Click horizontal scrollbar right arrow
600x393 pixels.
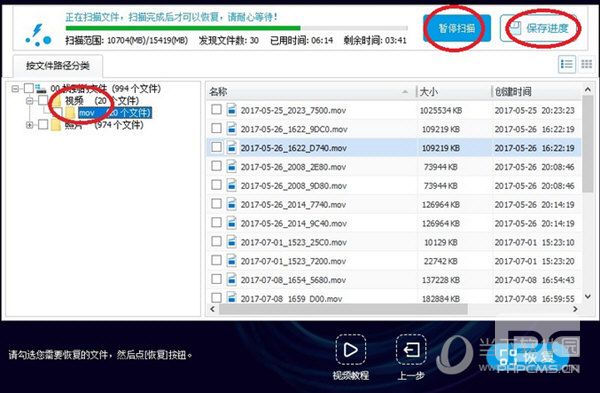coord(575,309)
